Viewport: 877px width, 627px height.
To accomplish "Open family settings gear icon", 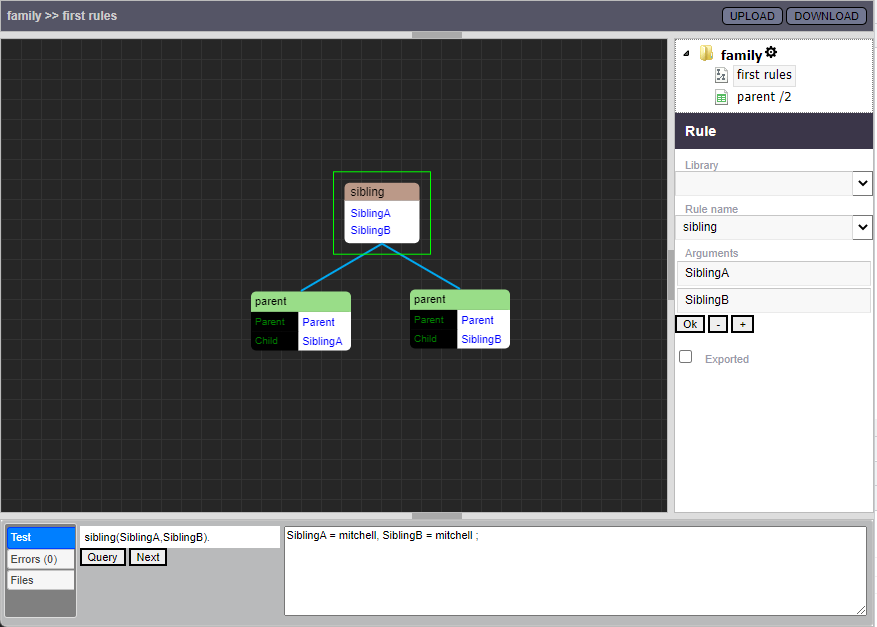I will pyautogui.click(x=771, y=53).
